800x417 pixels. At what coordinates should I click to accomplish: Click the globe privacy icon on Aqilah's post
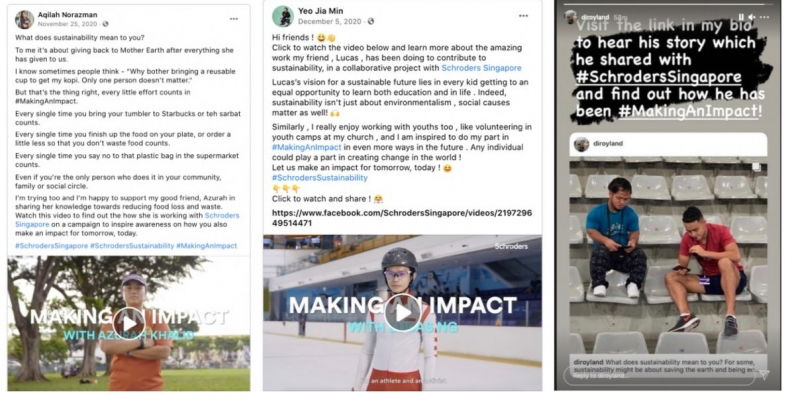pyautogui.click(x=105, y=24)
